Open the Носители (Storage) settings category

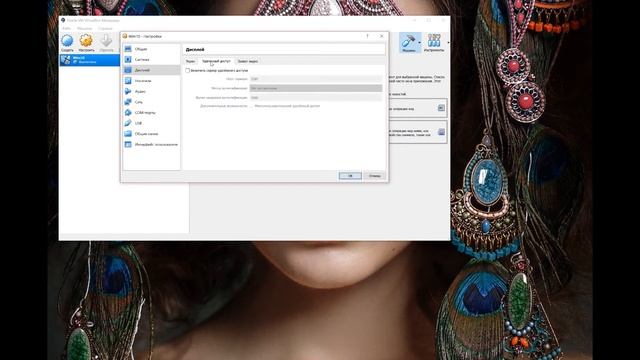151,81
